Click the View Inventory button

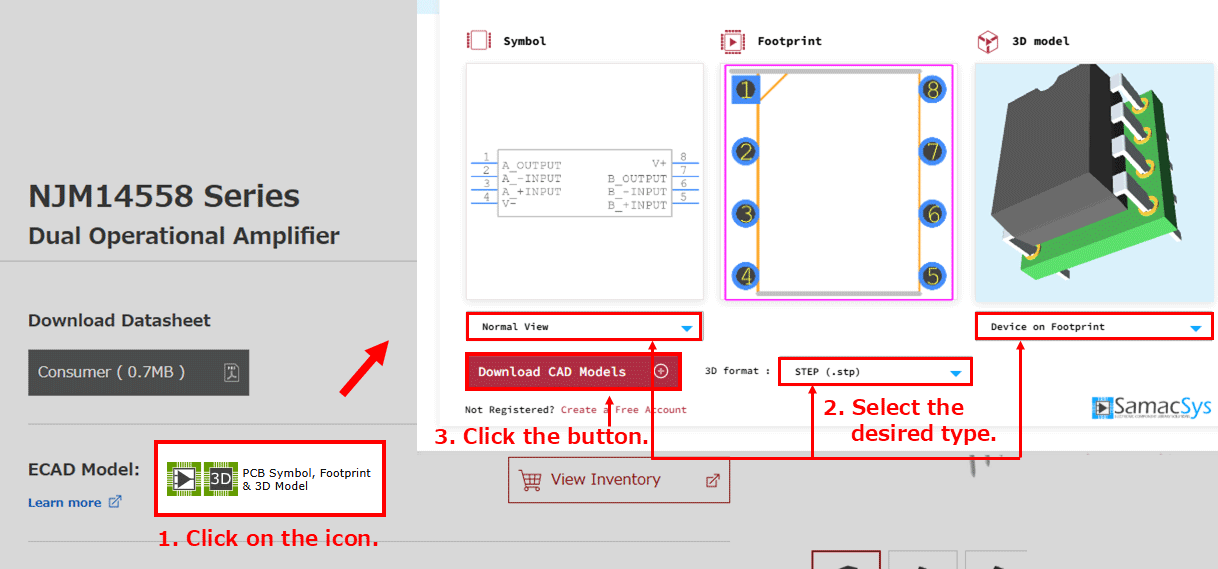(x=619, y=480)
